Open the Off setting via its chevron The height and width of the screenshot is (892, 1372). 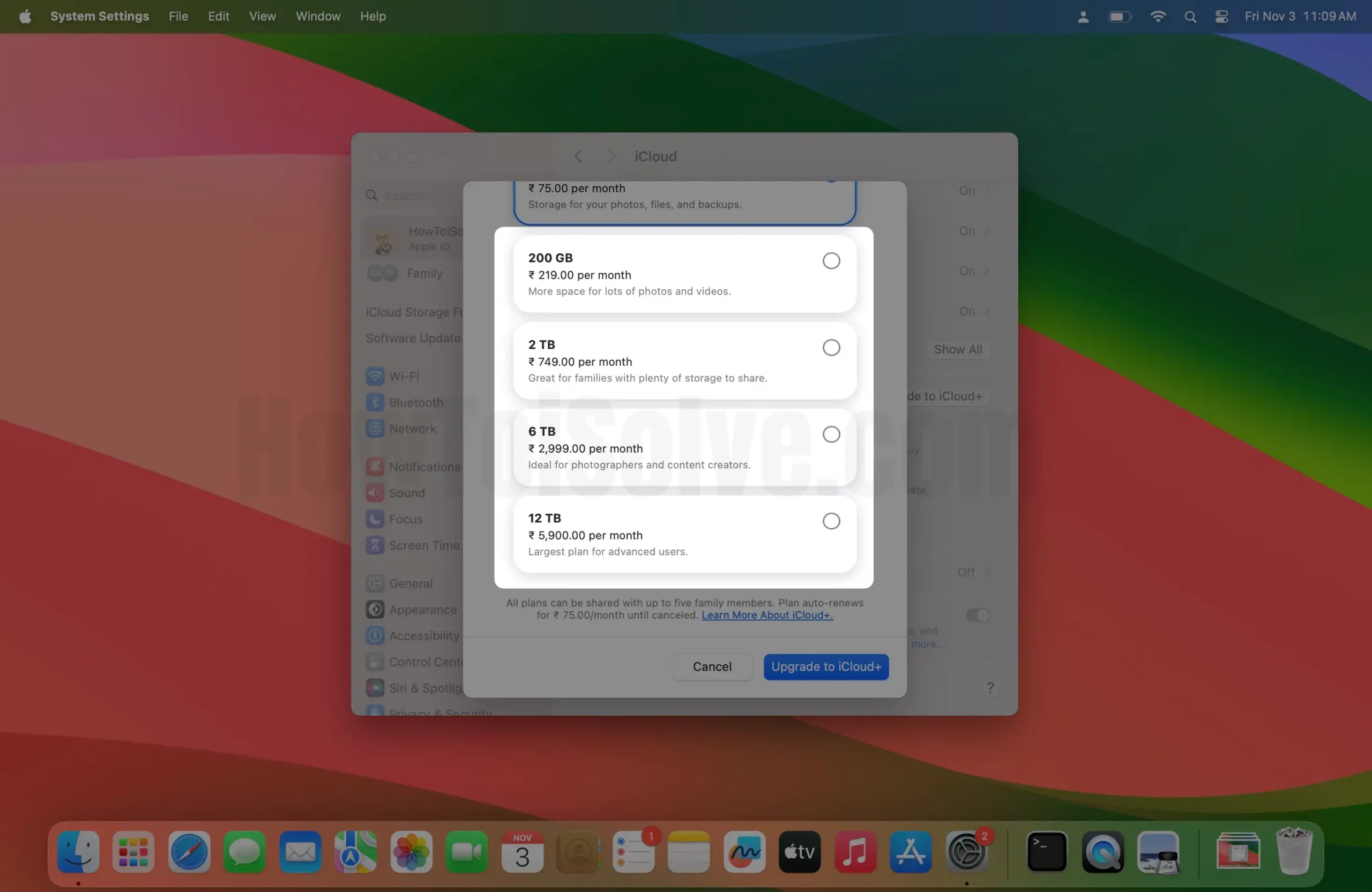[987, 572]
